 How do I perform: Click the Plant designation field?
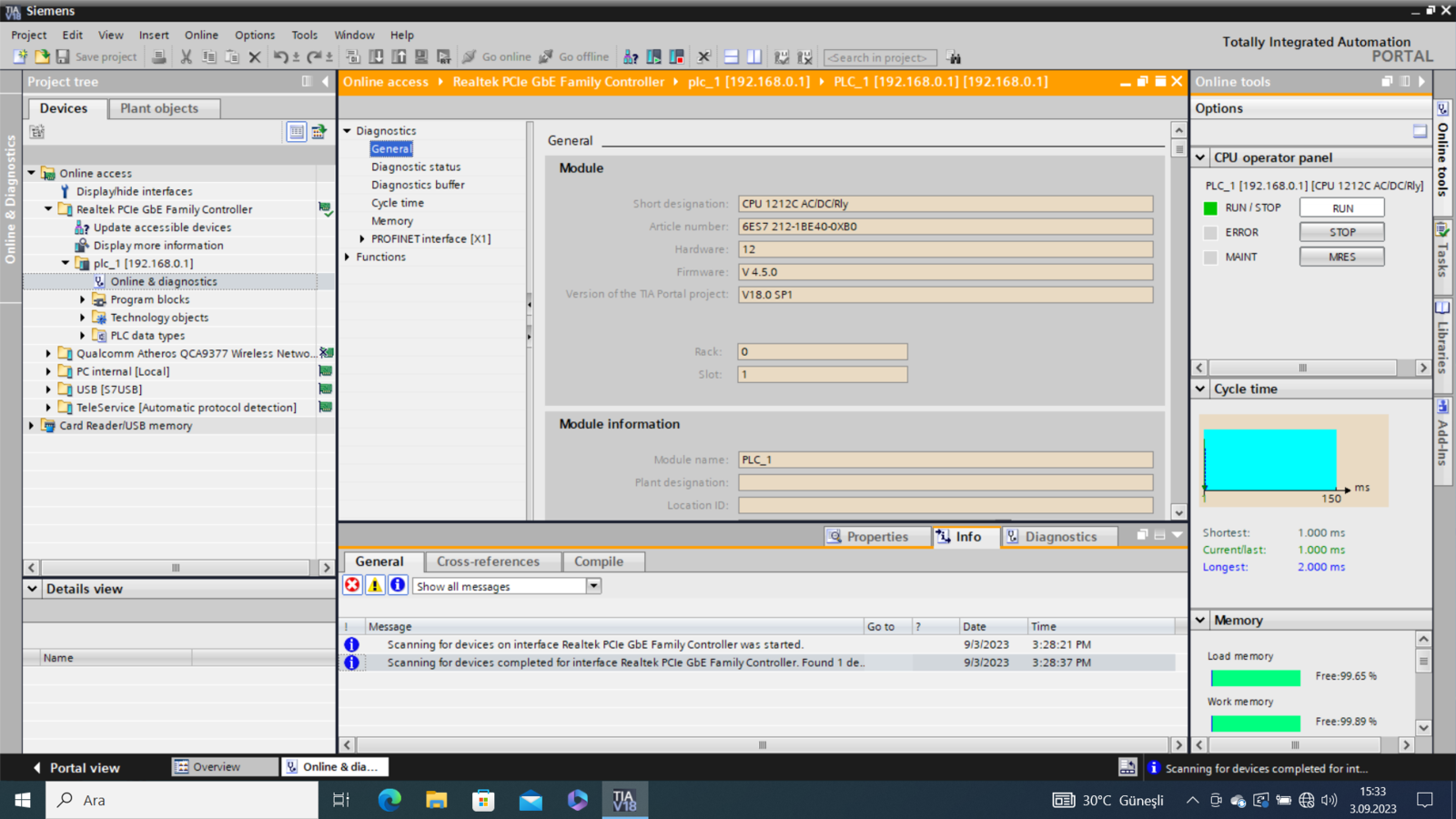tap(945, 482)
